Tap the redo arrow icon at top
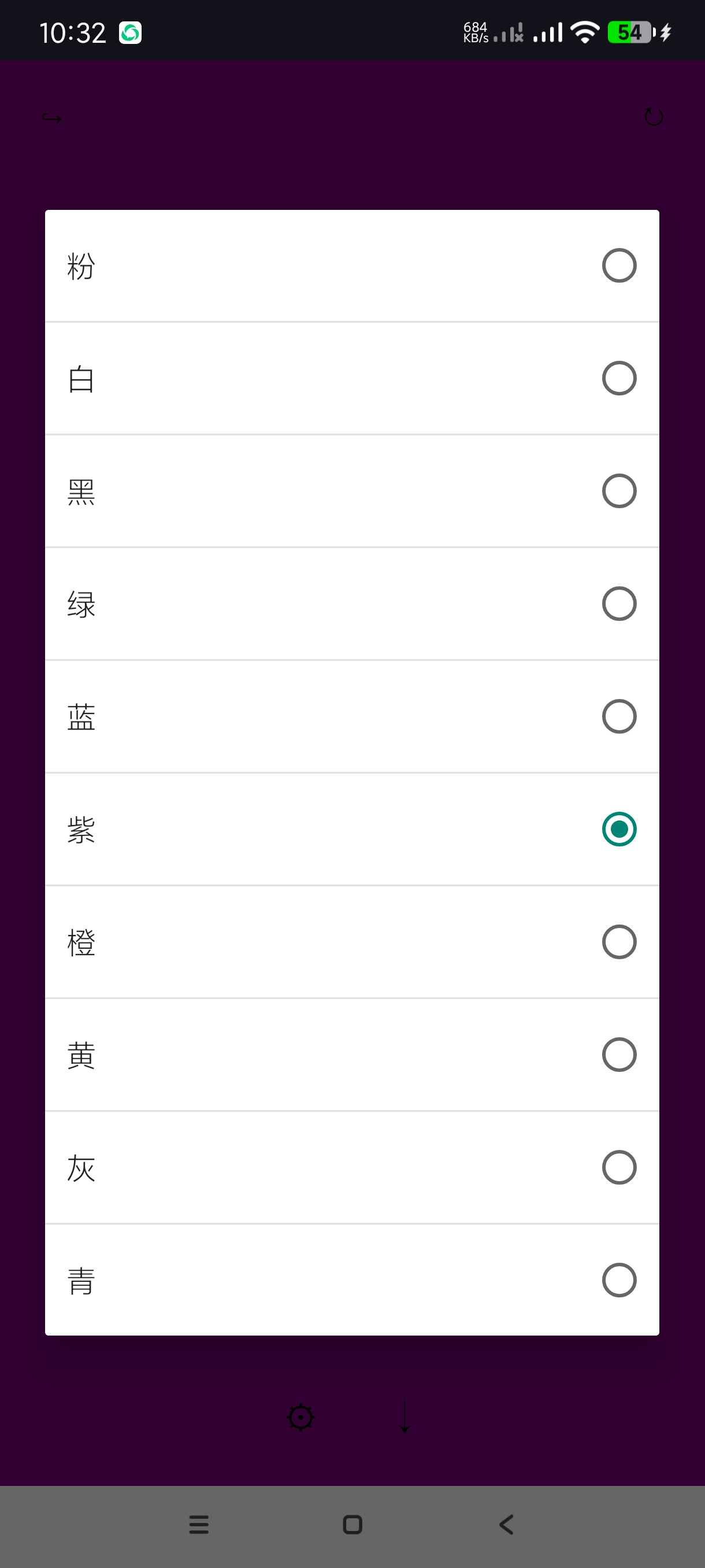The width and height of the screenshot is (705, 1568). [51, 117]
